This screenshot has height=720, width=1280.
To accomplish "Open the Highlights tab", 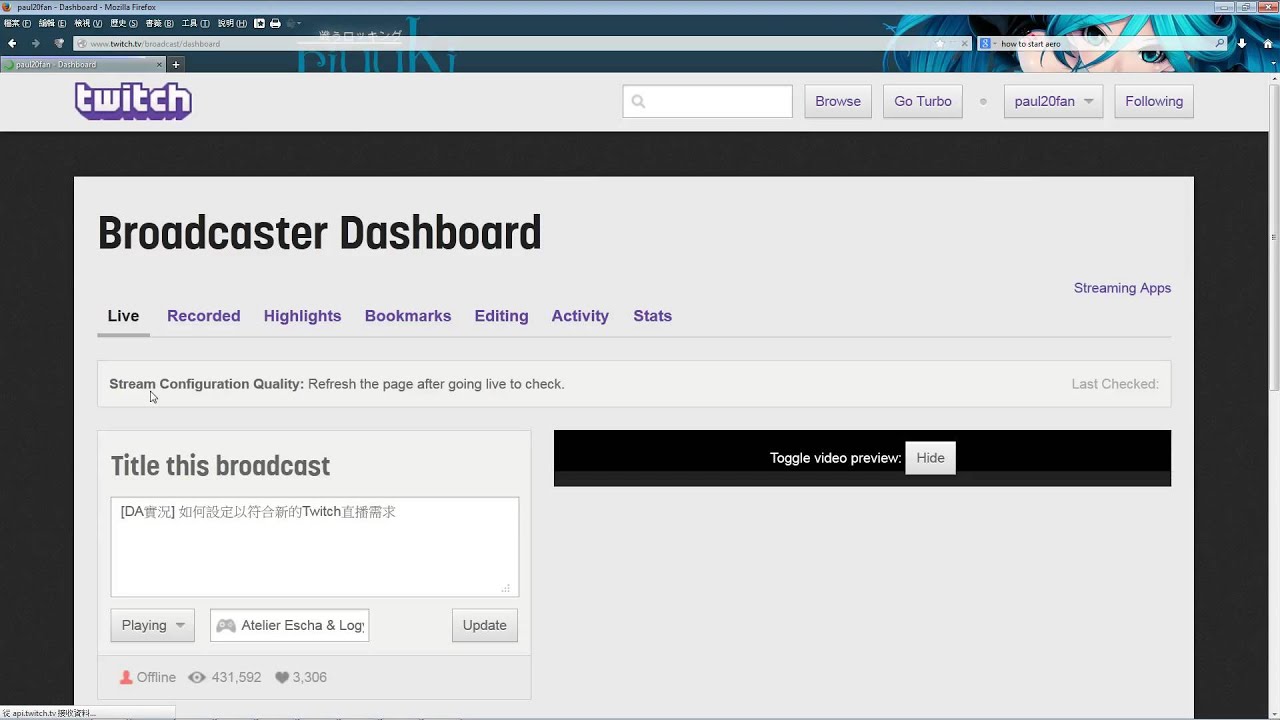I will pyautogui.click(x=302, y=316).
